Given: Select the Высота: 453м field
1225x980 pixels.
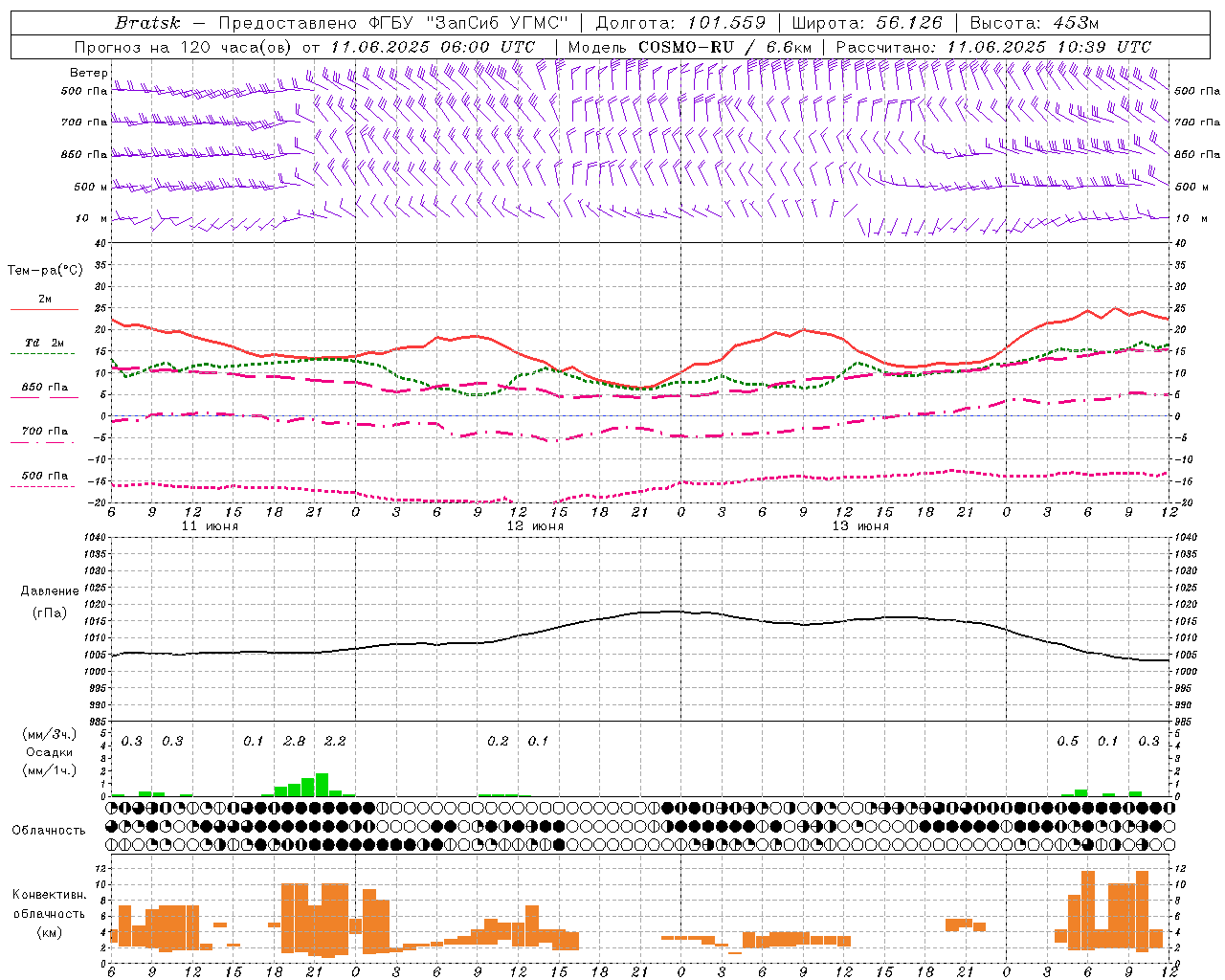Looking at the screenshot, I should (1034, 23).
